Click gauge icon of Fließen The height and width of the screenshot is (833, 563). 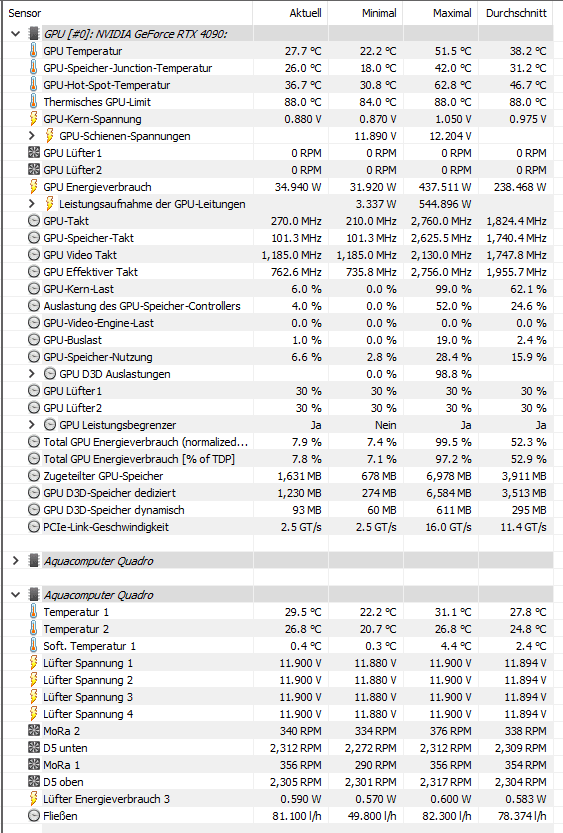click(33, 816)
